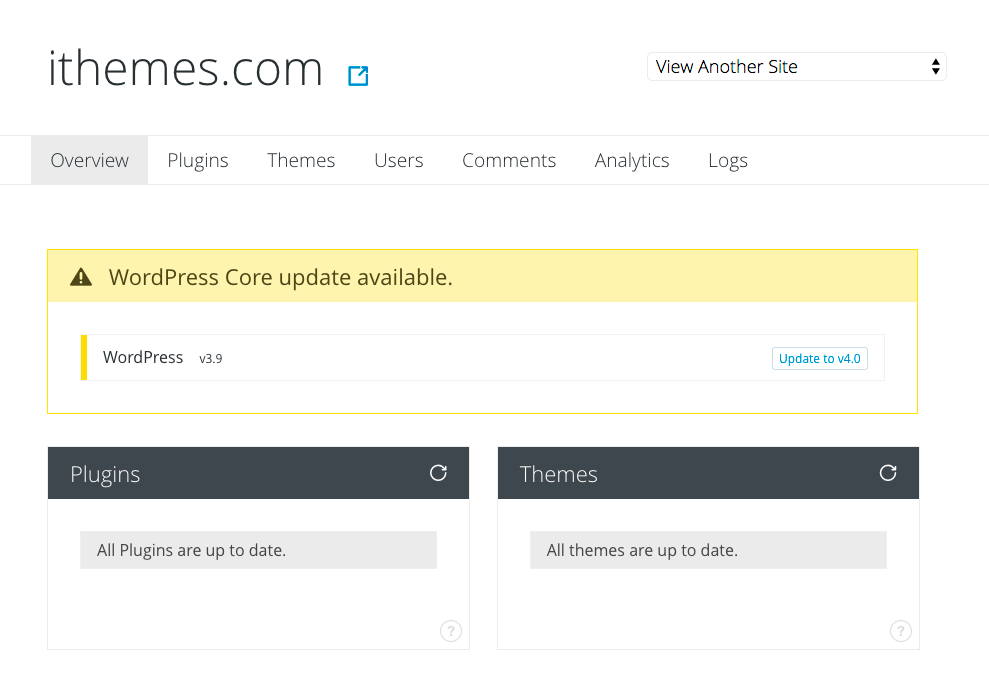989x675 pixels.
Task: Click the warning triangle icon
Action: tap(81, 277)
